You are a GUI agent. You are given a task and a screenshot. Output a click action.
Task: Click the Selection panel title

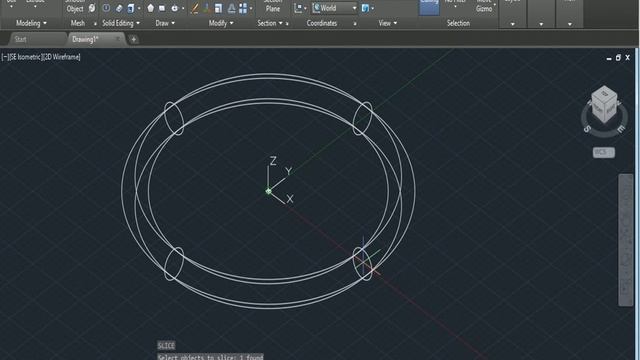pyautogui.click(x=458, y=23)
